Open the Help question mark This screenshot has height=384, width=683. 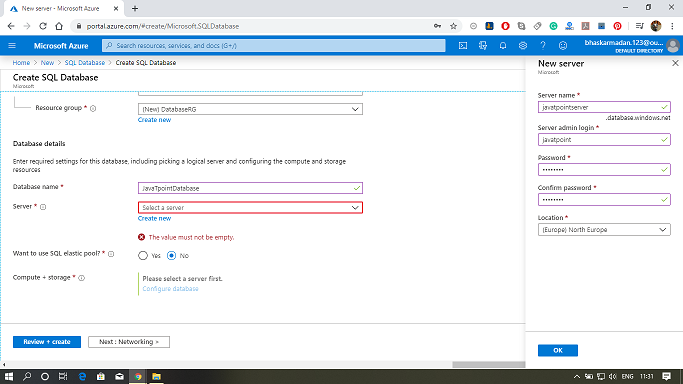pyautogui.click(x=543, y=45)
